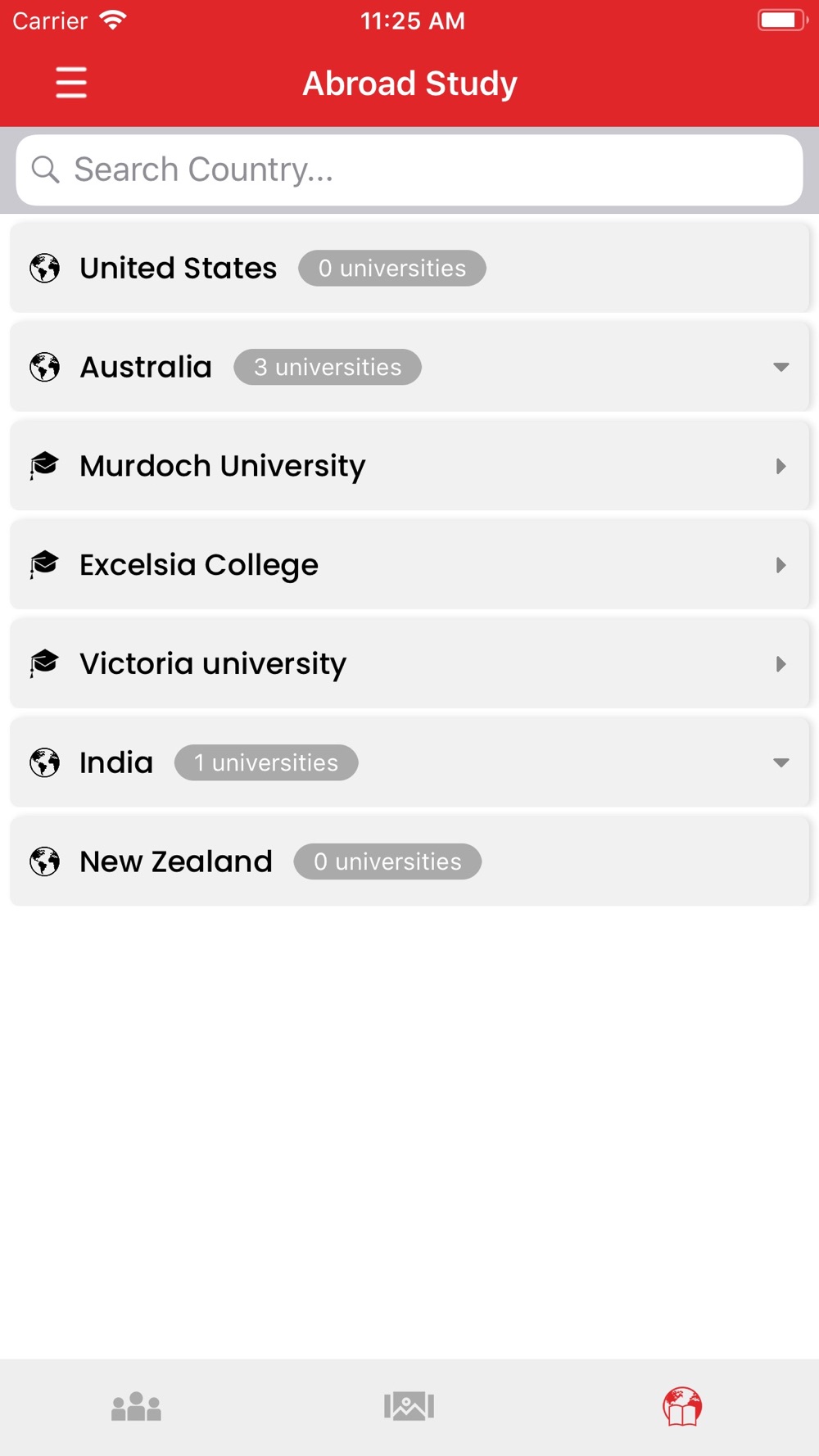Screen dimensions: 819x1456
Task: Focus the Search Country field
Action: [409, 170]
